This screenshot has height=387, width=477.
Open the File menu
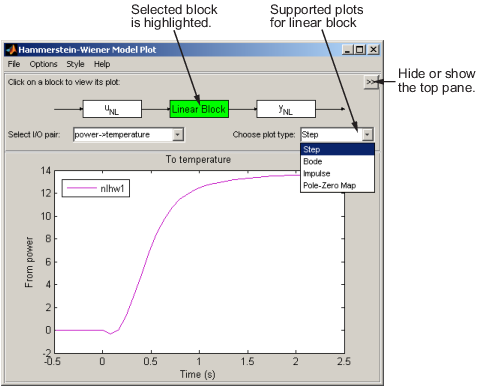(14, 64)
